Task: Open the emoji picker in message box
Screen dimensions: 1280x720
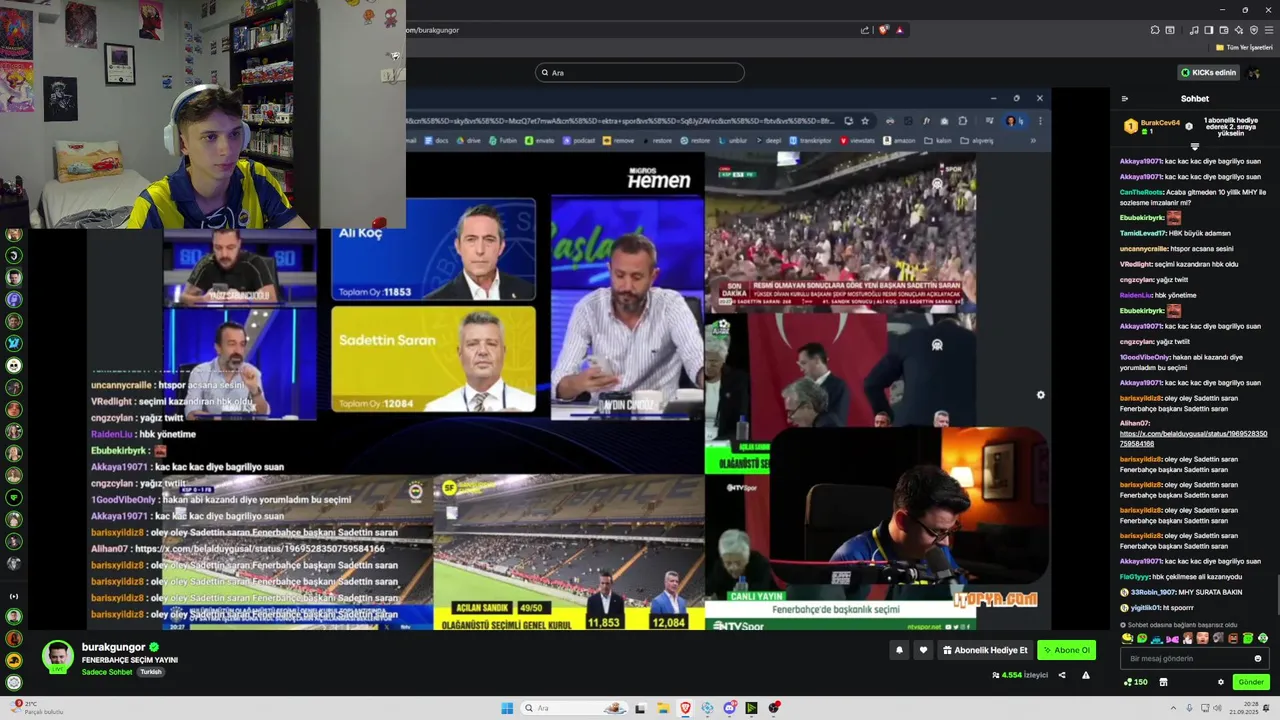Action: point(1257,658)
